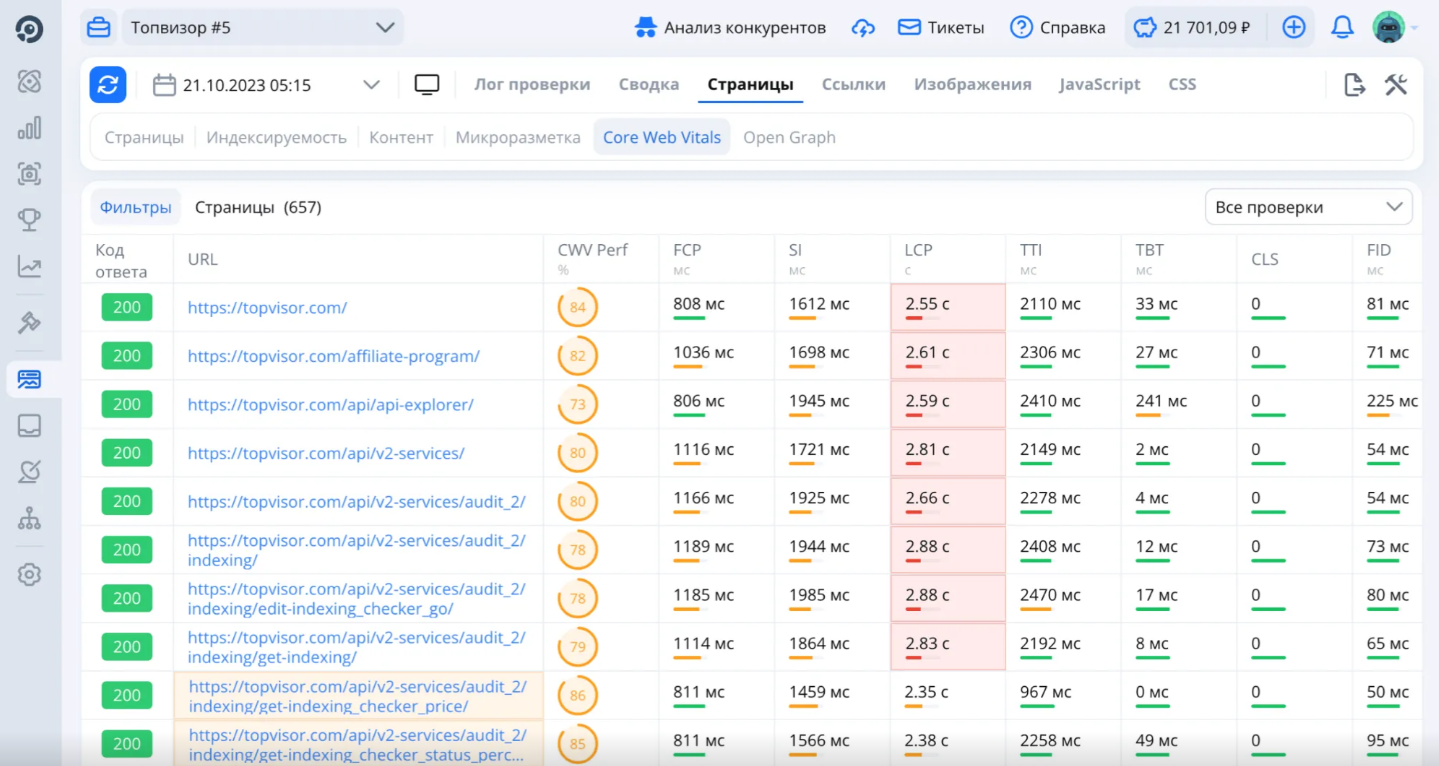Image resolution: width=1439 pixels, height=766 pixels.
Task: Switch to Лог проверки tab
Action: click(x=532, y=84)
